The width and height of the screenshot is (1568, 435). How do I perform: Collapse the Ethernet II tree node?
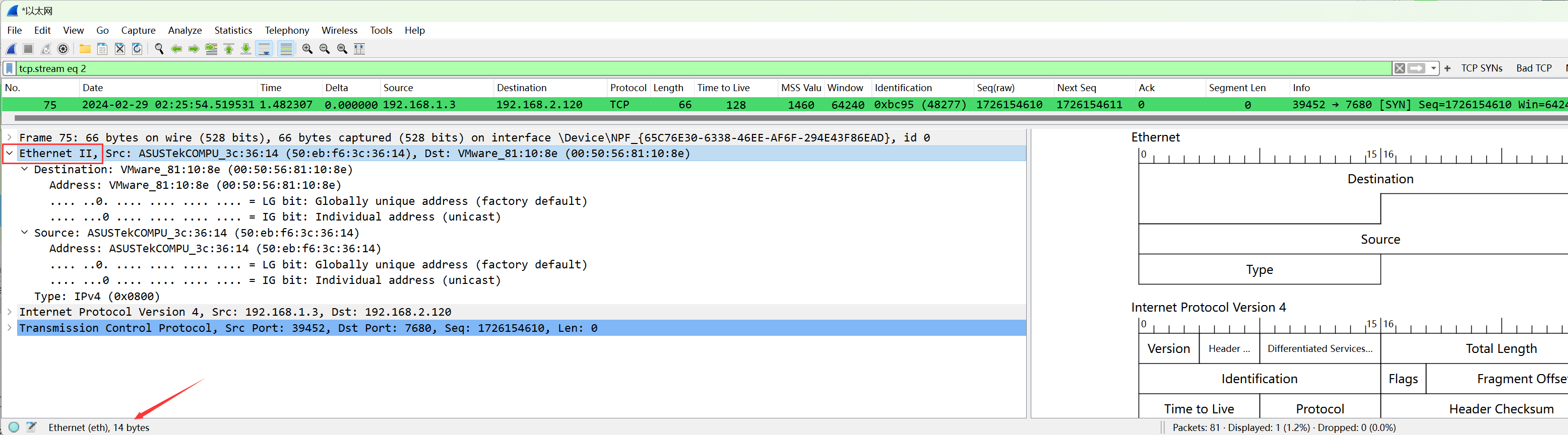coord(10,154)
